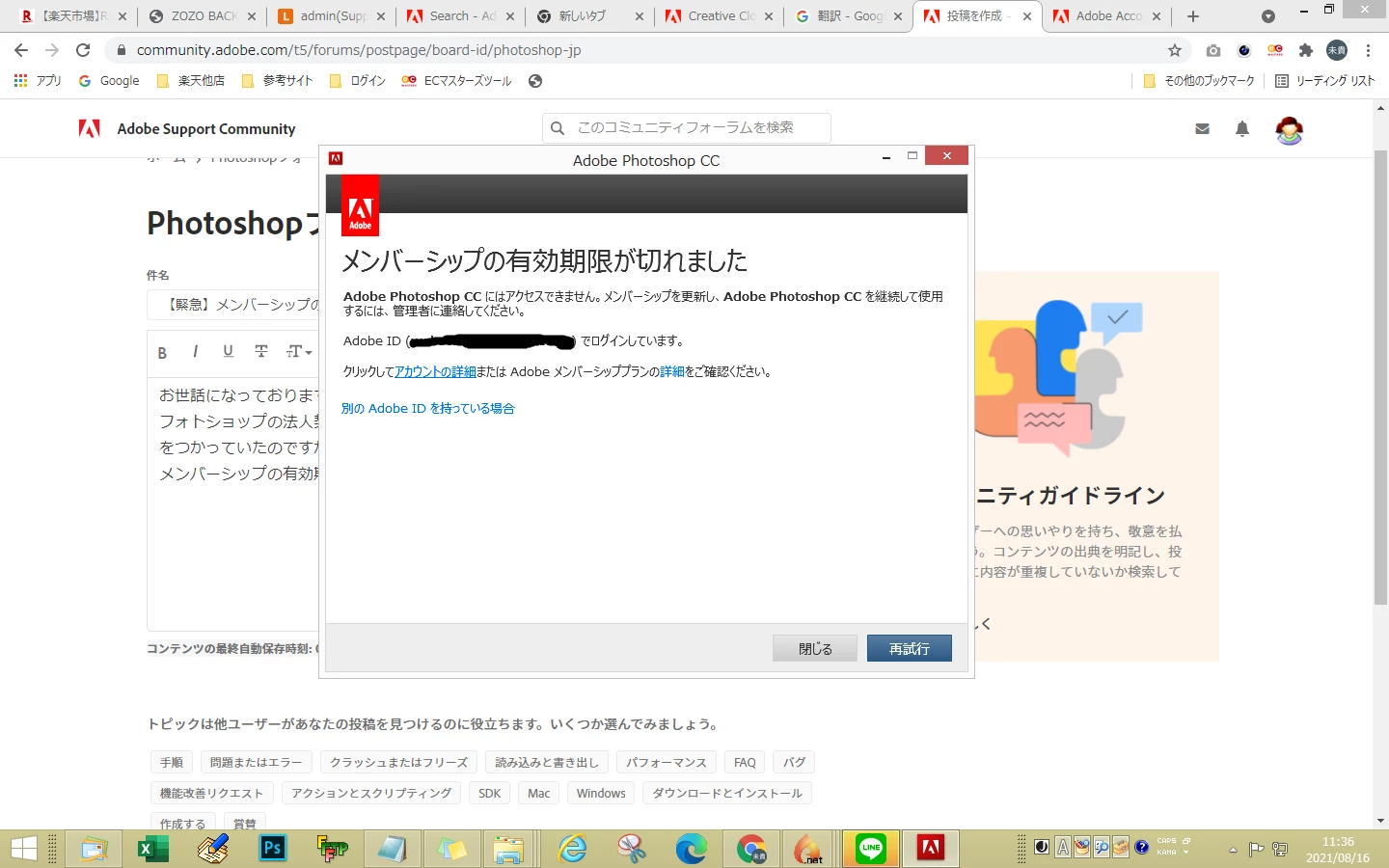The height and width of the screenshot is (868, 1389).
Task: Open Microsoft Edge from taskbar
Action: (x=692, y=849)
